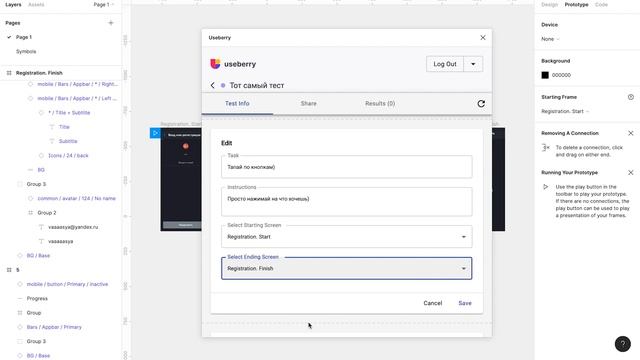Click the play icon in Running Your Prototype
640x360 pixels.
tap(546, 187)
